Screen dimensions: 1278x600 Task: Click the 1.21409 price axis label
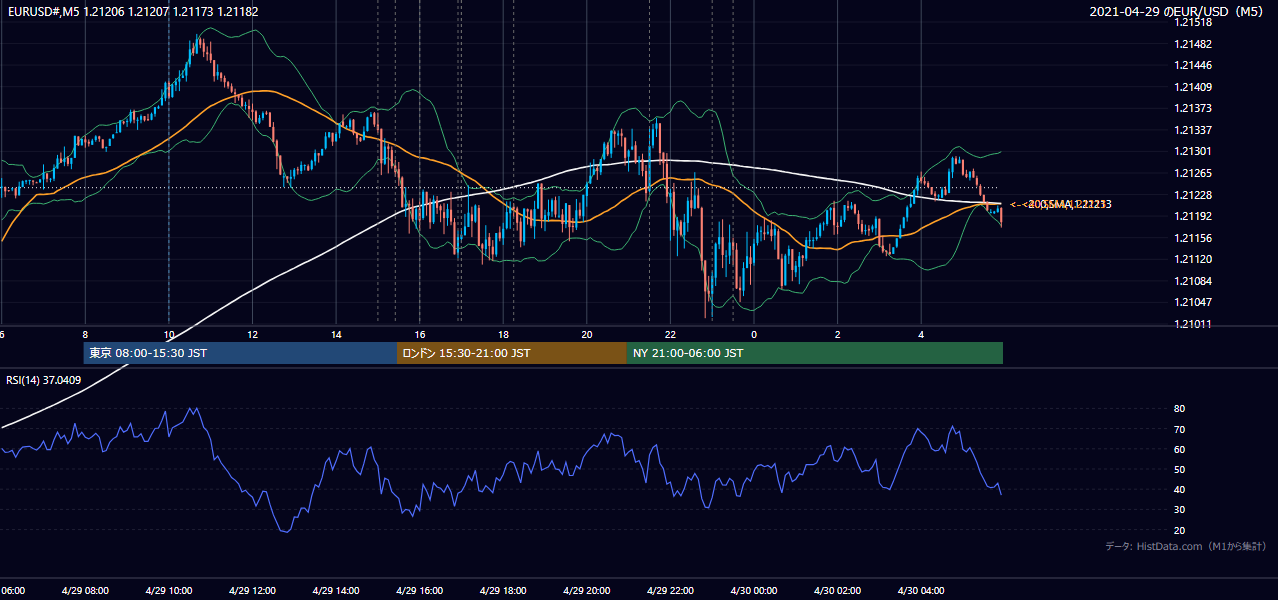tap(1194, 87)
